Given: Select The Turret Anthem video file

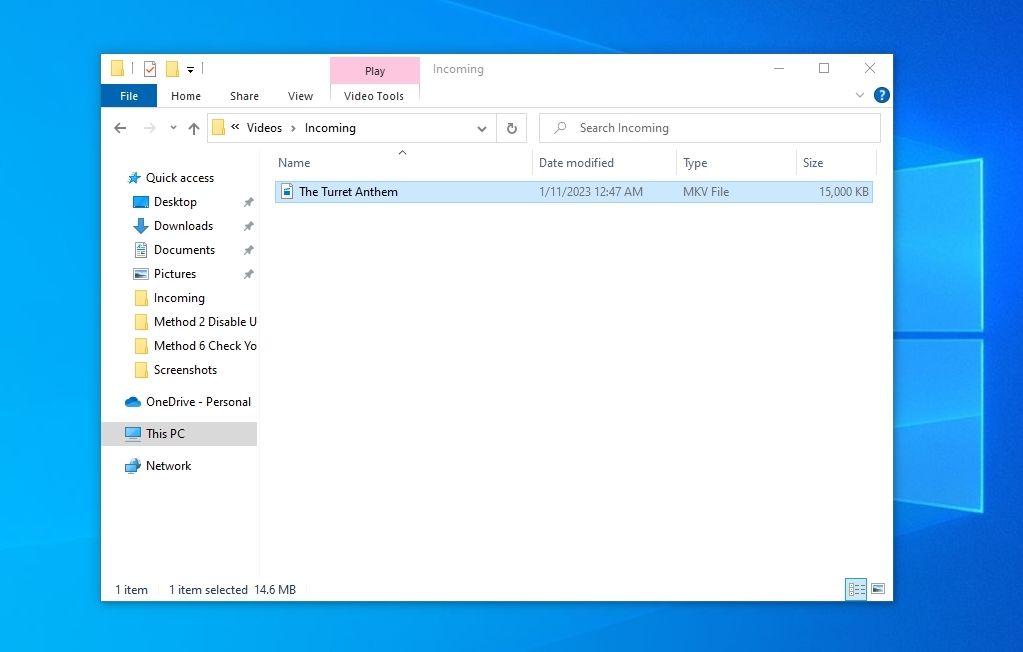Looking at the screenshot, I should point(350,191).
